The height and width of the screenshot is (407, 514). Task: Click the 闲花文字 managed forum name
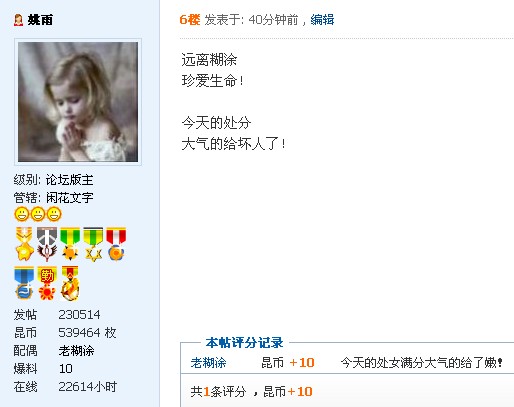tap(70, 198)
